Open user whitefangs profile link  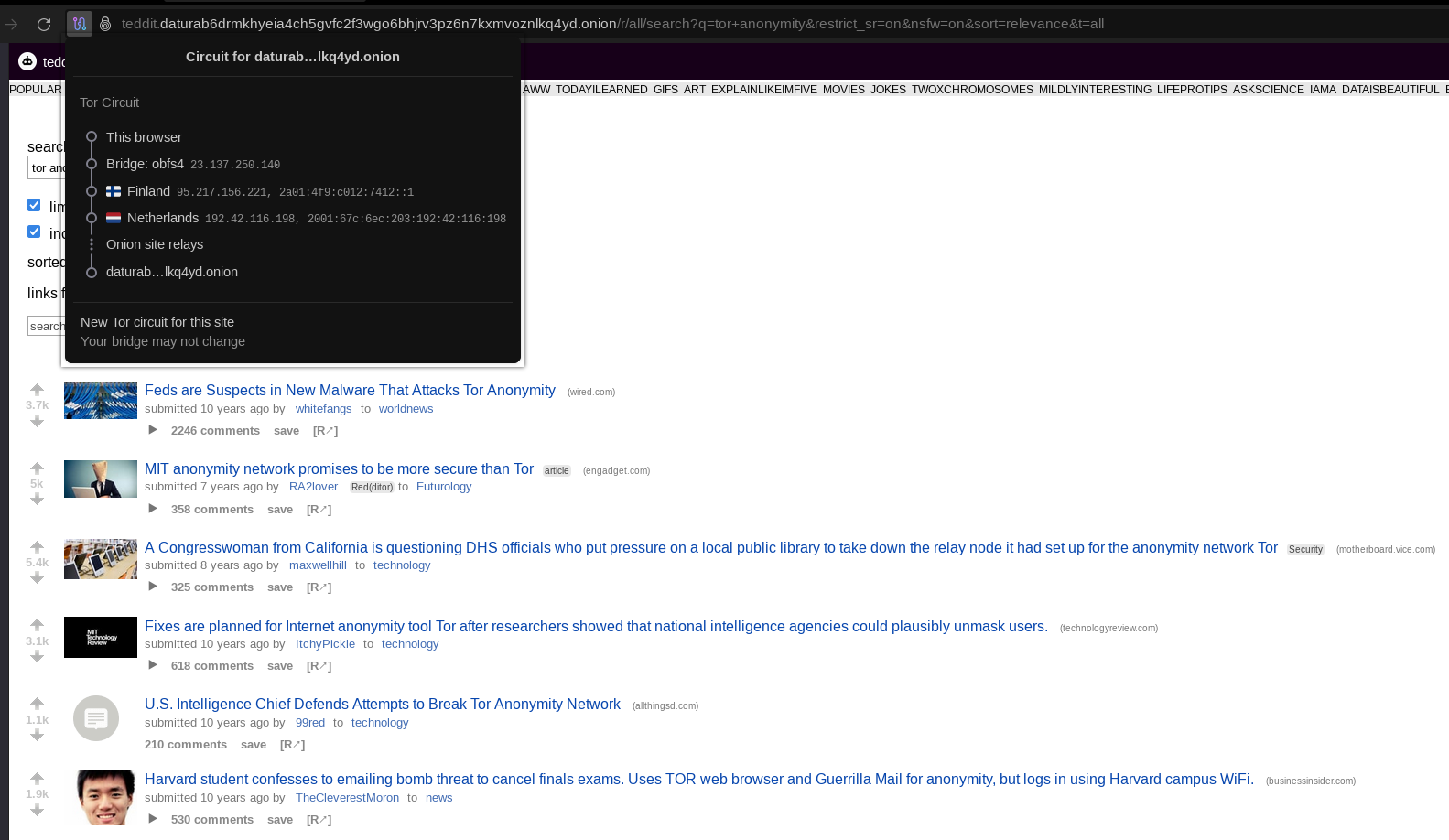pos(323,409)
